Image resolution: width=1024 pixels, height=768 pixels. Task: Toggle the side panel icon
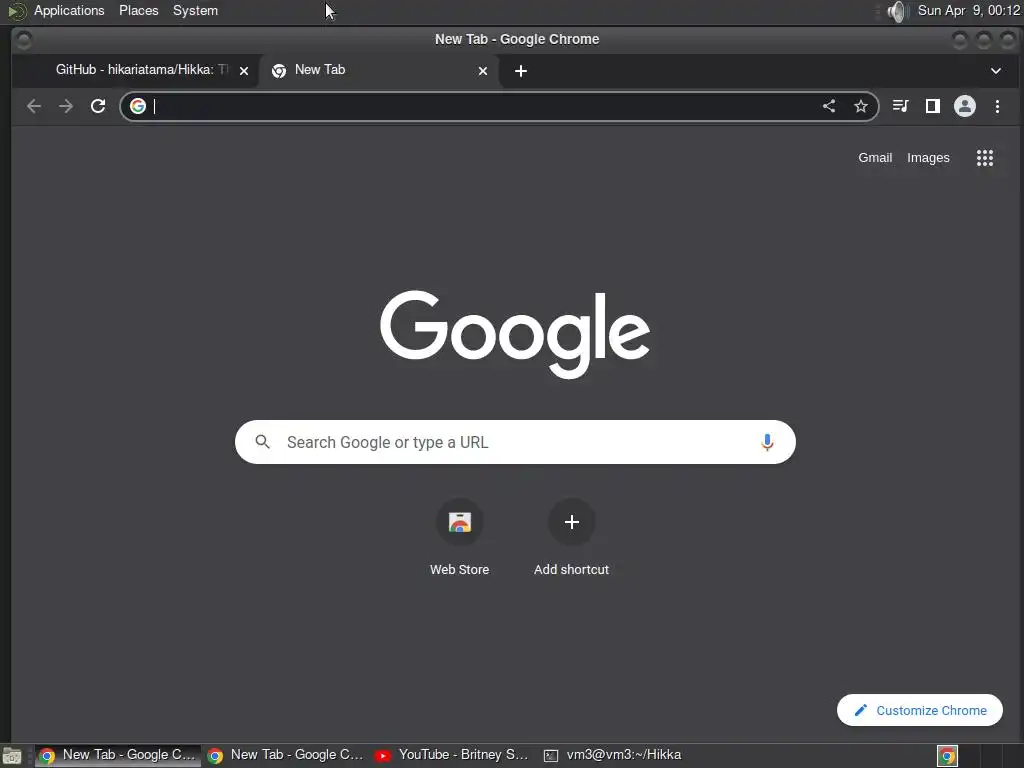[x=933, y=106]
